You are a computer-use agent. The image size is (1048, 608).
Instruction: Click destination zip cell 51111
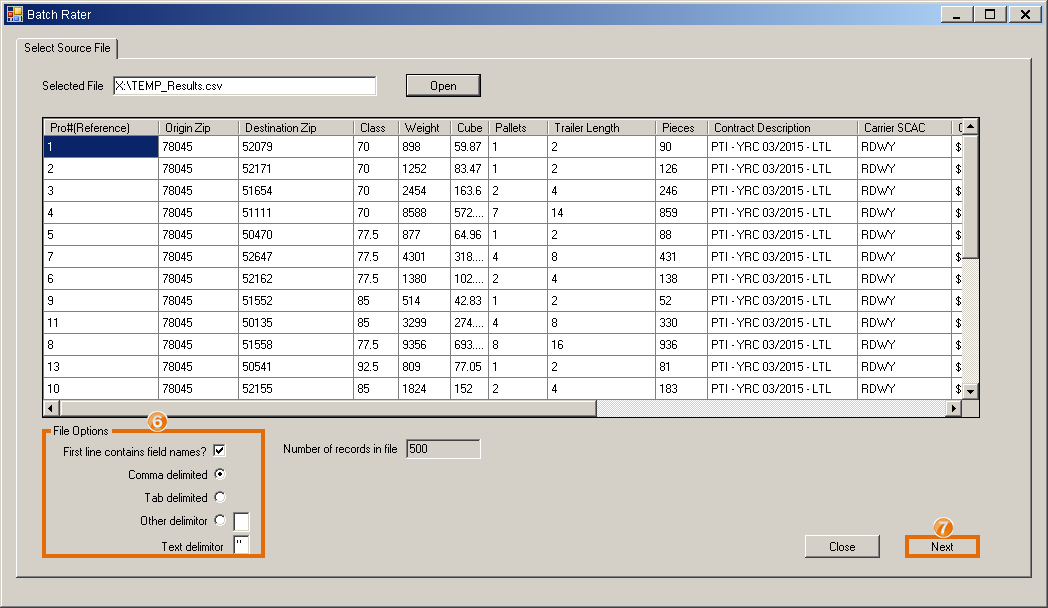(296, 213)
